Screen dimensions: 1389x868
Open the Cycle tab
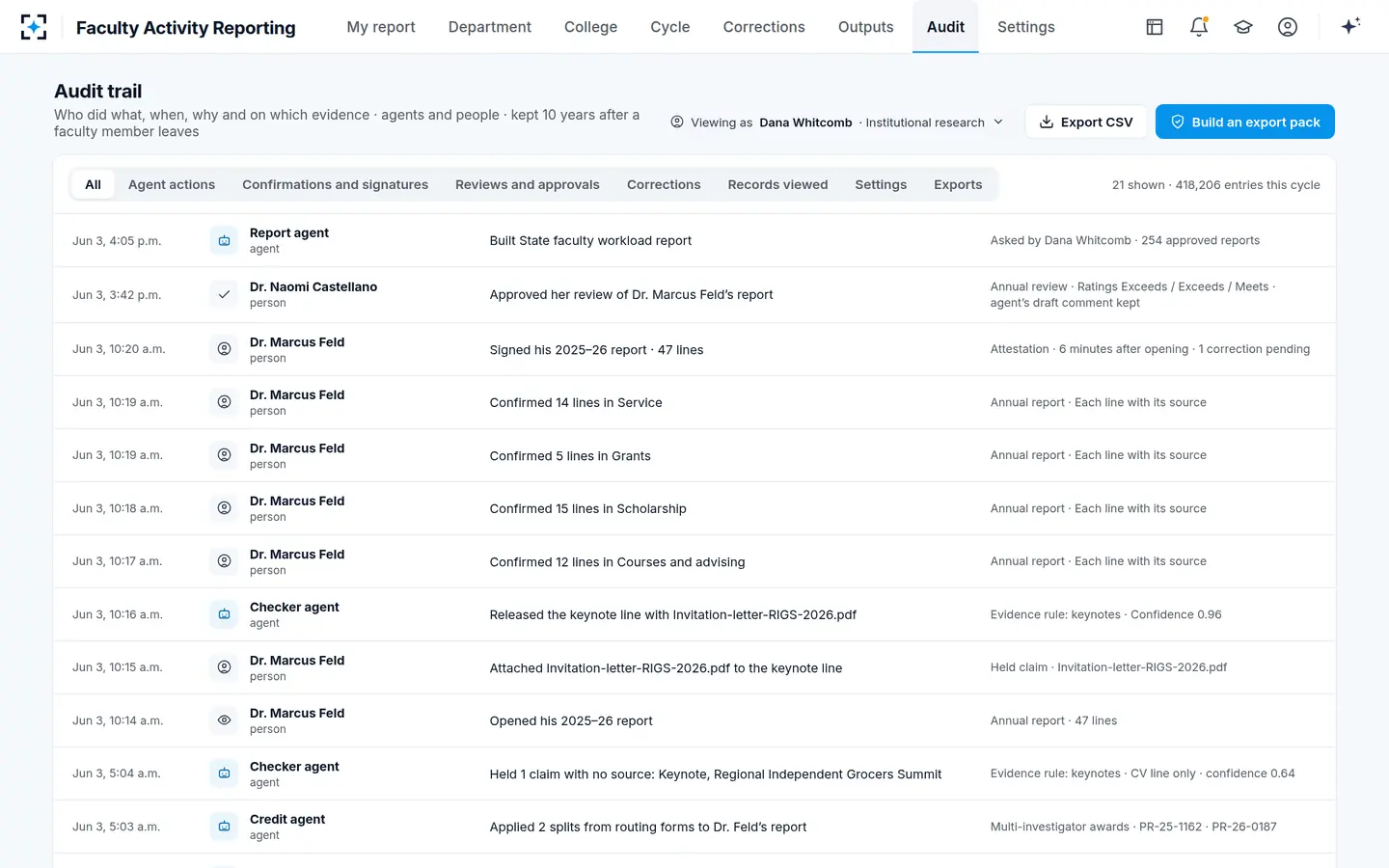pos(670,27)
